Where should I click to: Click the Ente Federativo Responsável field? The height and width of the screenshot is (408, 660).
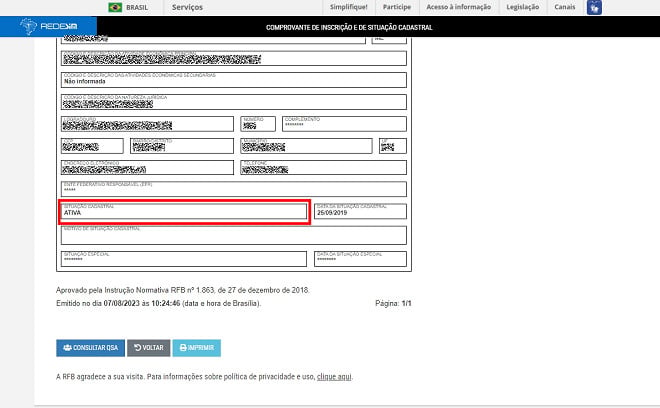pos(234,189)
